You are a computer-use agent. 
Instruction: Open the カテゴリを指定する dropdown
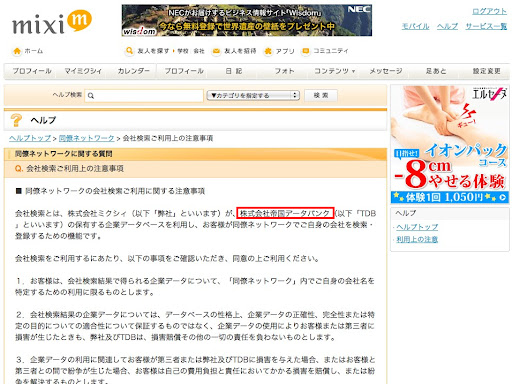(253, 96)
